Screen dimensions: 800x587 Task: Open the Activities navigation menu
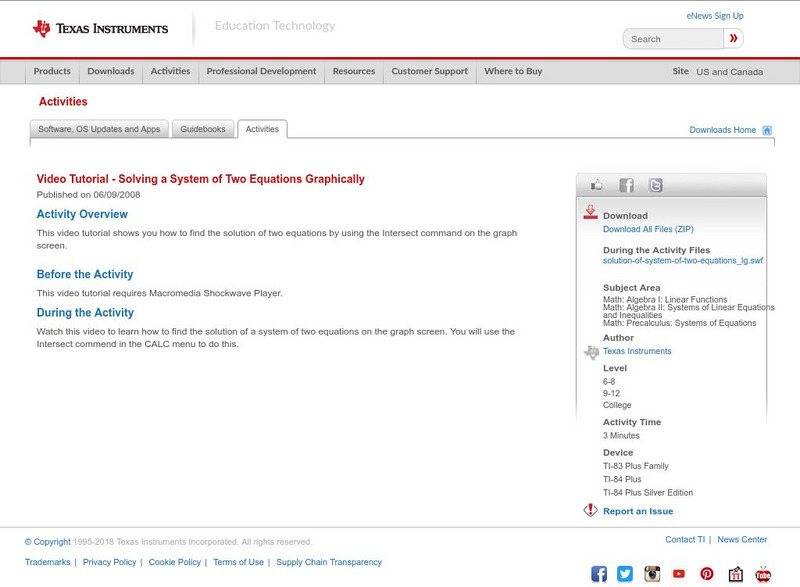(x=170, y=71)
